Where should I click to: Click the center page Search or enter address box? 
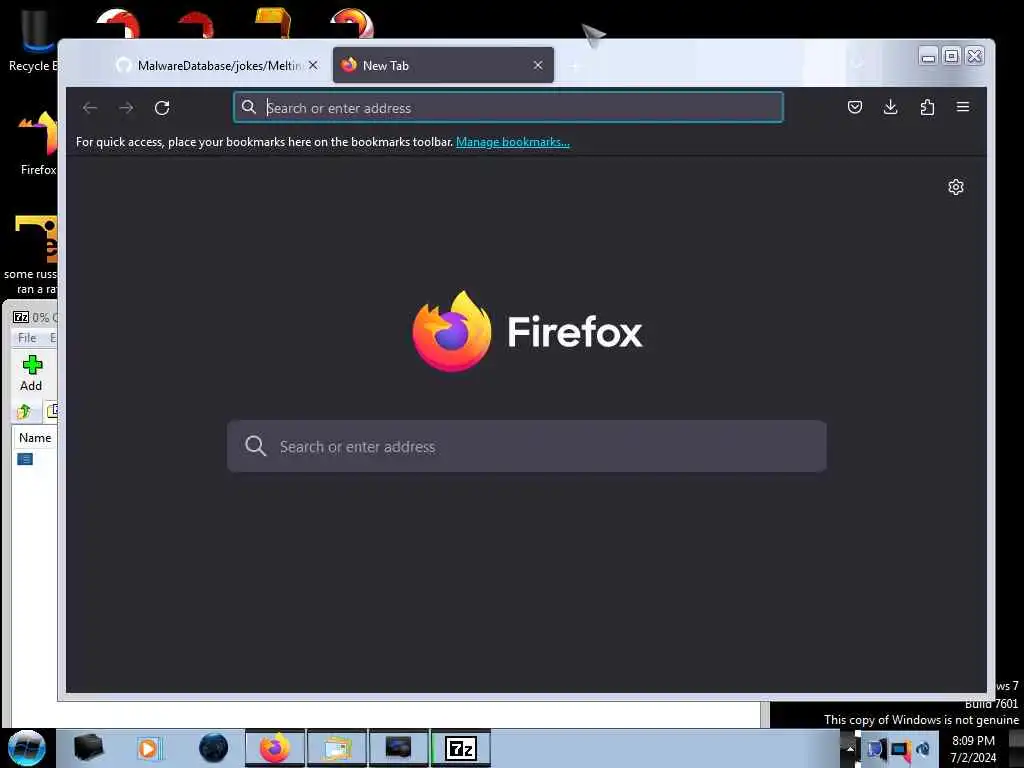tap(526, 446)
